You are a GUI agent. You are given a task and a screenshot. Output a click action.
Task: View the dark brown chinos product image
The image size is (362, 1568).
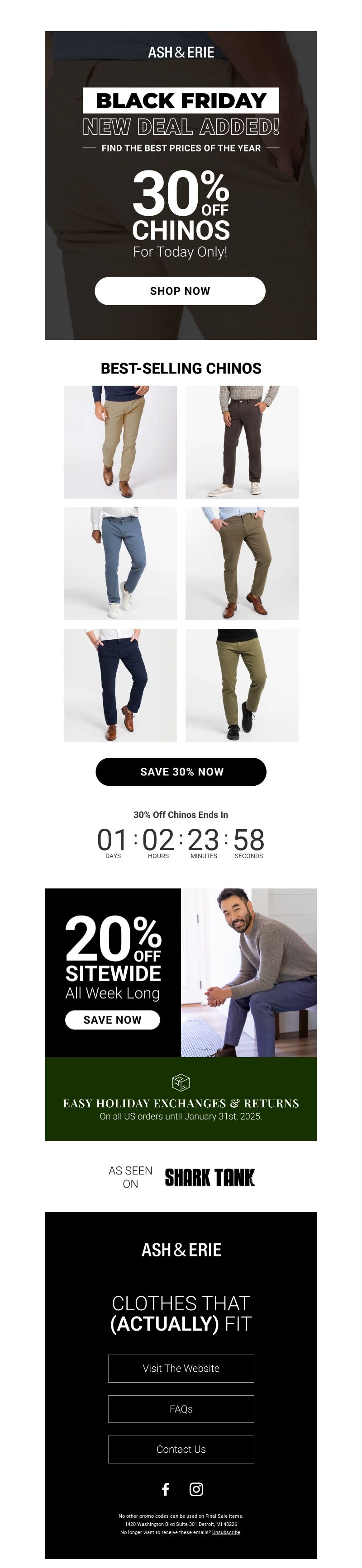242,442
